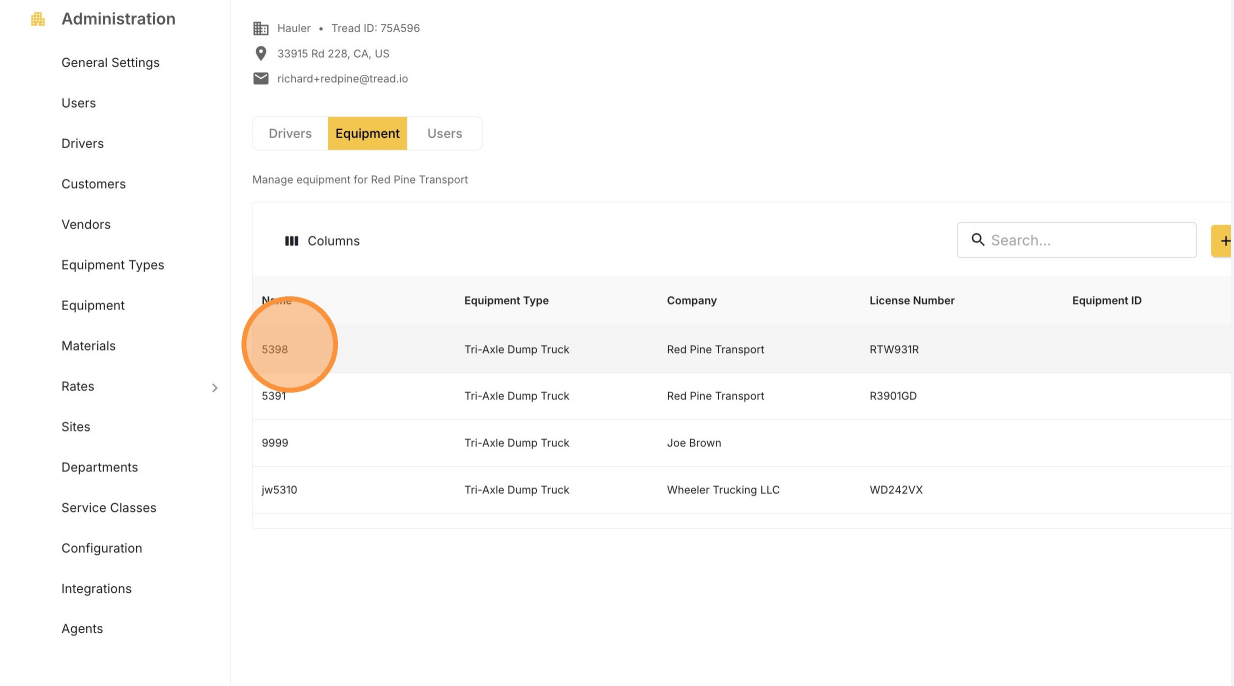
Task: Click company cell Joe Brown
Action: click(694, 443)
